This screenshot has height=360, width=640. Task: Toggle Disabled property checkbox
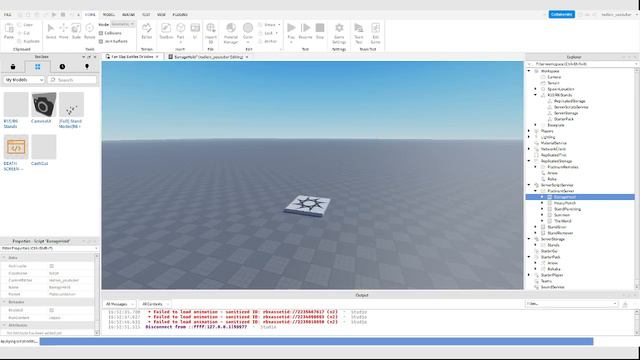point(51,310)
